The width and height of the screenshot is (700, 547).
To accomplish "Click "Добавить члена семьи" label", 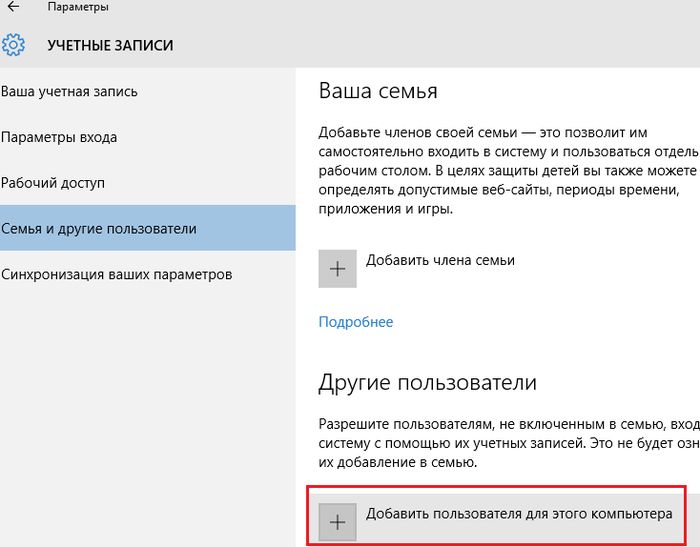I will point(440,260).
